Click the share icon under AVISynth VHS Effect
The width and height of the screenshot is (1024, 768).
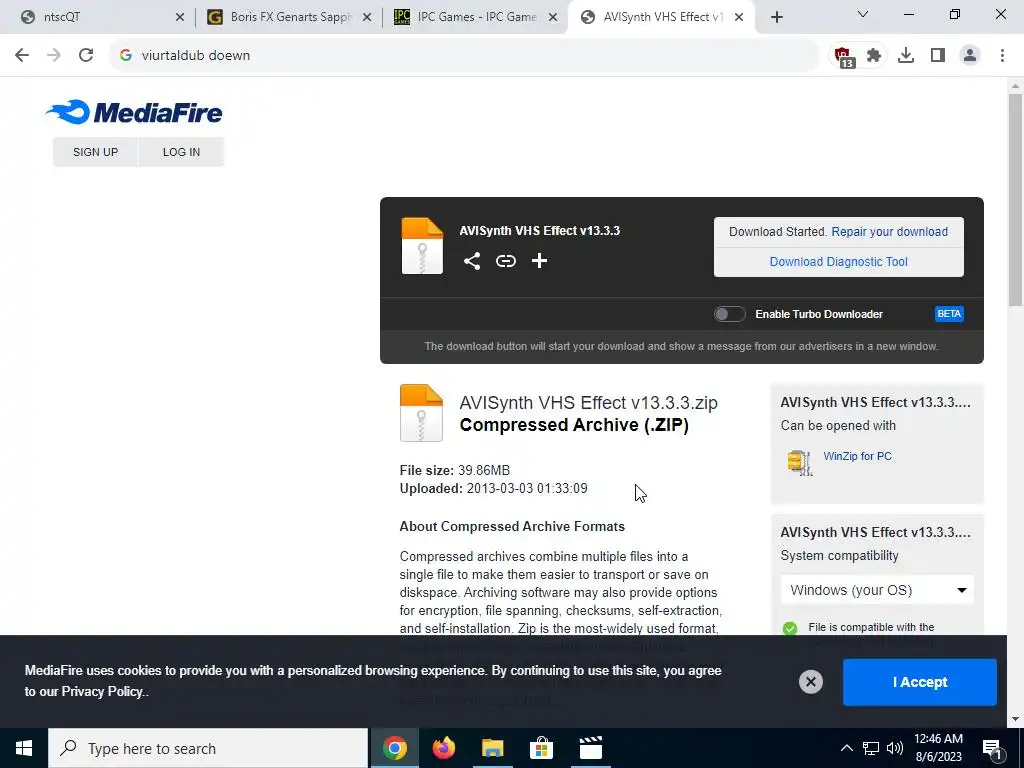pyautogui.click(x=472, y=261)
